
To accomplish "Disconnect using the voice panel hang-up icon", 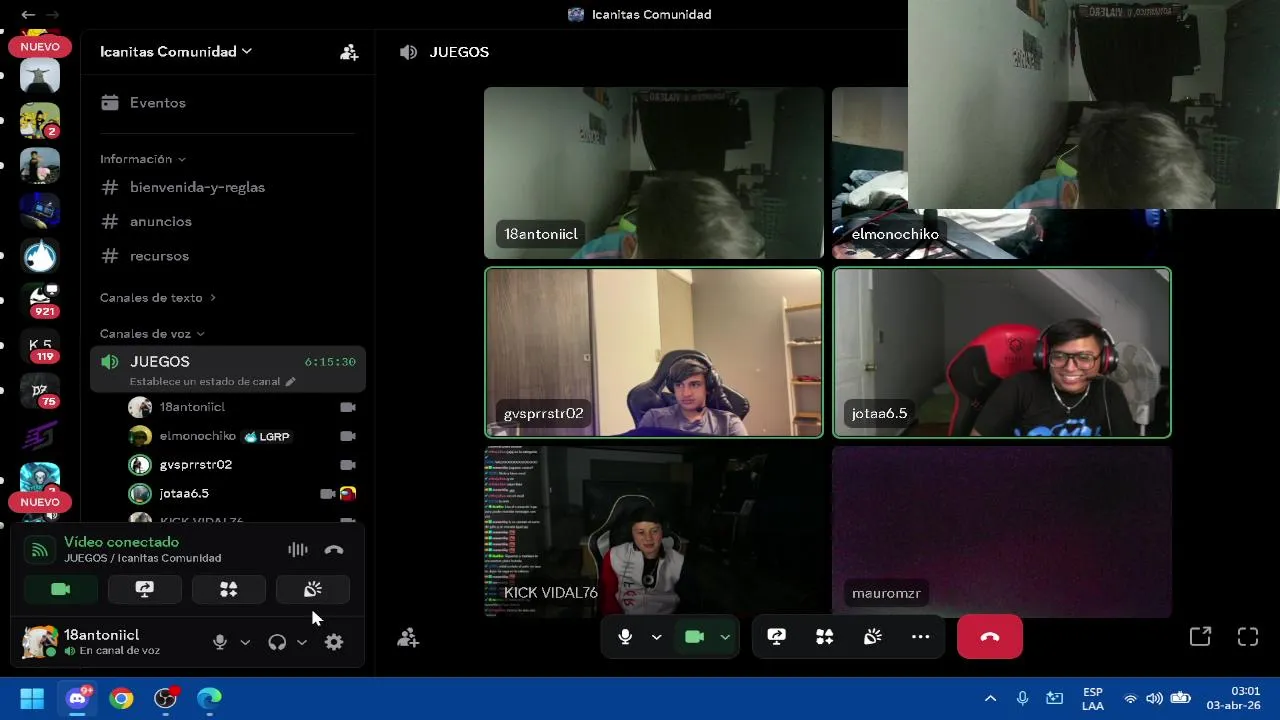I will [334, 550].
